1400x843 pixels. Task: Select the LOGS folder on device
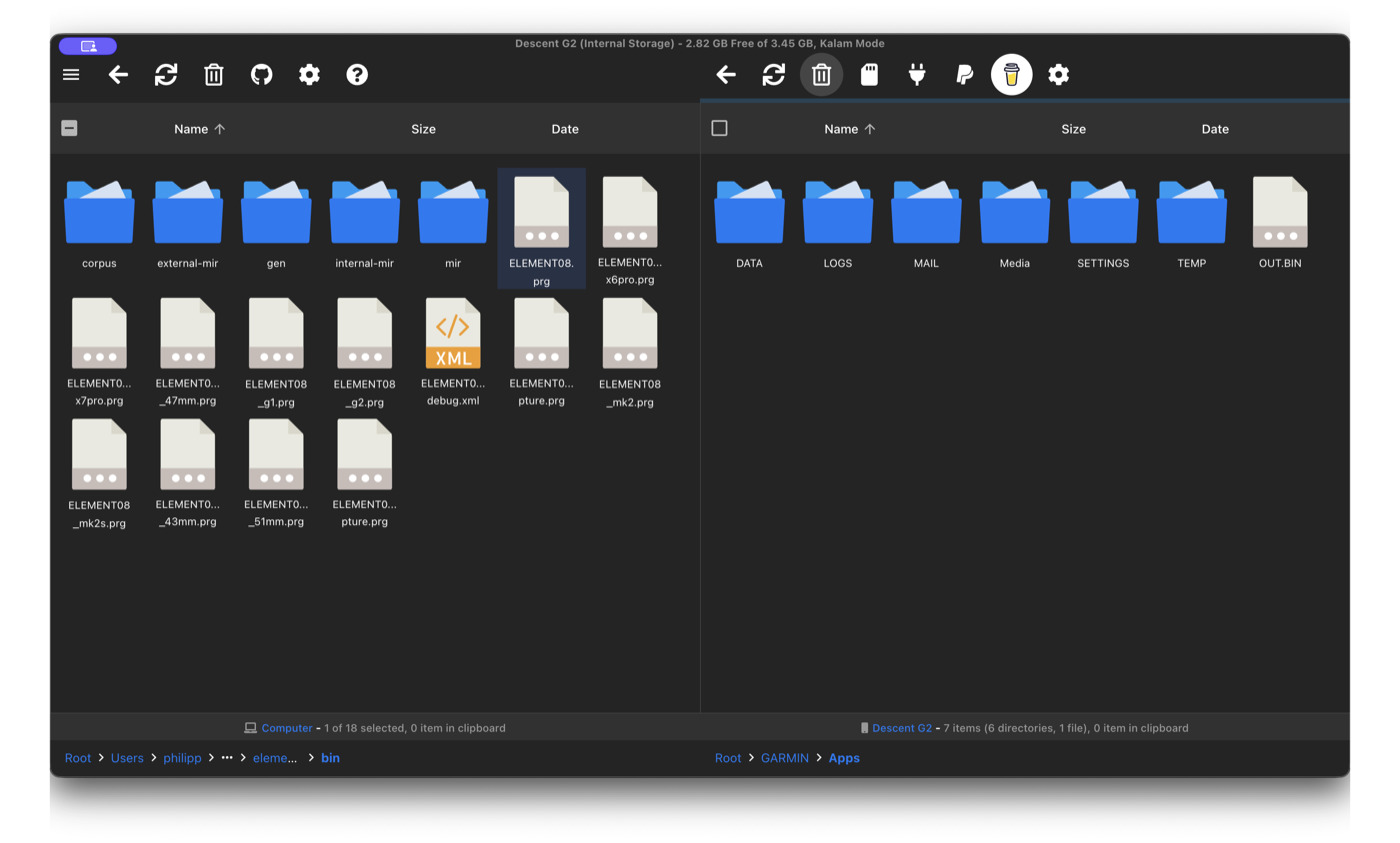pos(838,225)
